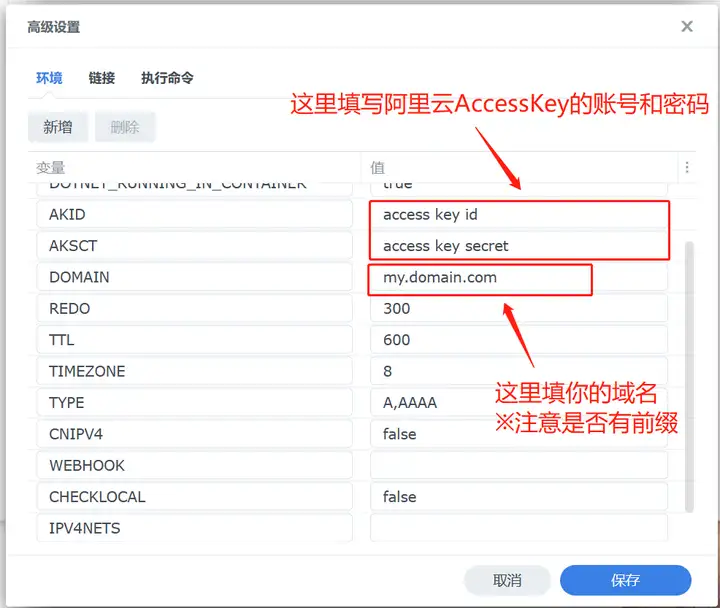
Task: Edit the TIMEZONE value 8
Action: (x=518, y=371)
